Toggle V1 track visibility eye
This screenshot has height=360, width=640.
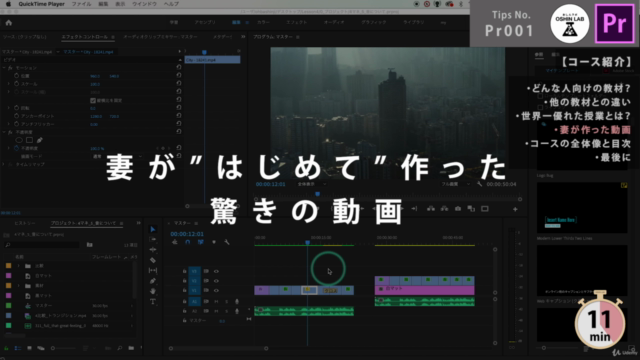216,291
